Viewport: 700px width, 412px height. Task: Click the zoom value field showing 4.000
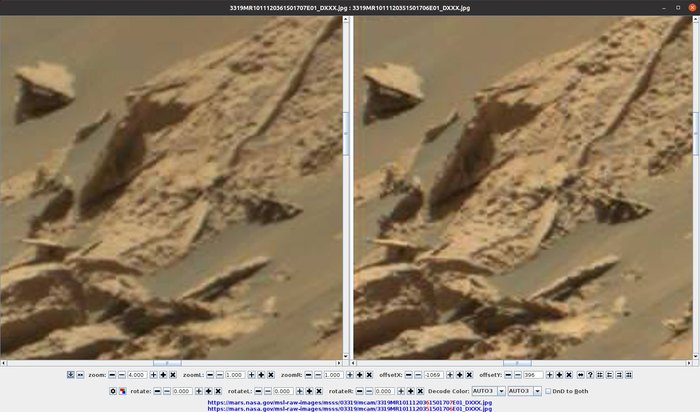[x=137, y=375]
